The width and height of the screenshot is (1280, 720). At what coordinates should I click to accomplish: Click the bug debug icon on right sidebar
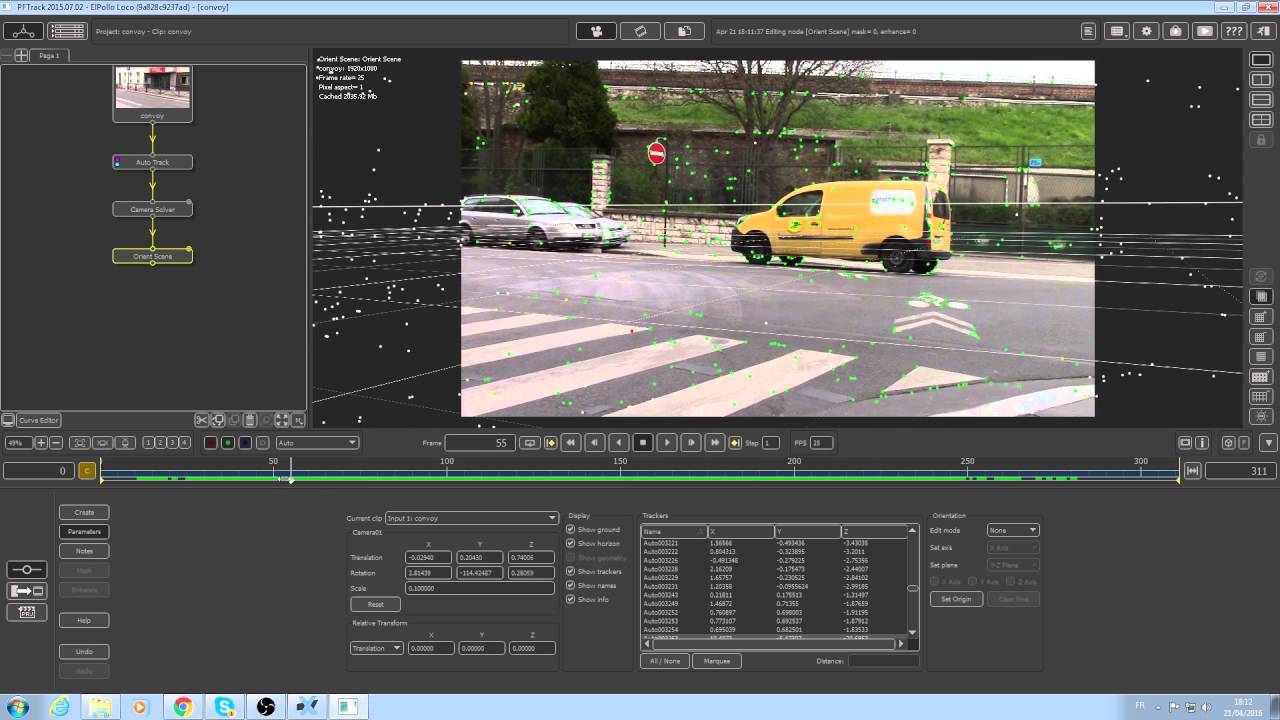[1261, 417]
